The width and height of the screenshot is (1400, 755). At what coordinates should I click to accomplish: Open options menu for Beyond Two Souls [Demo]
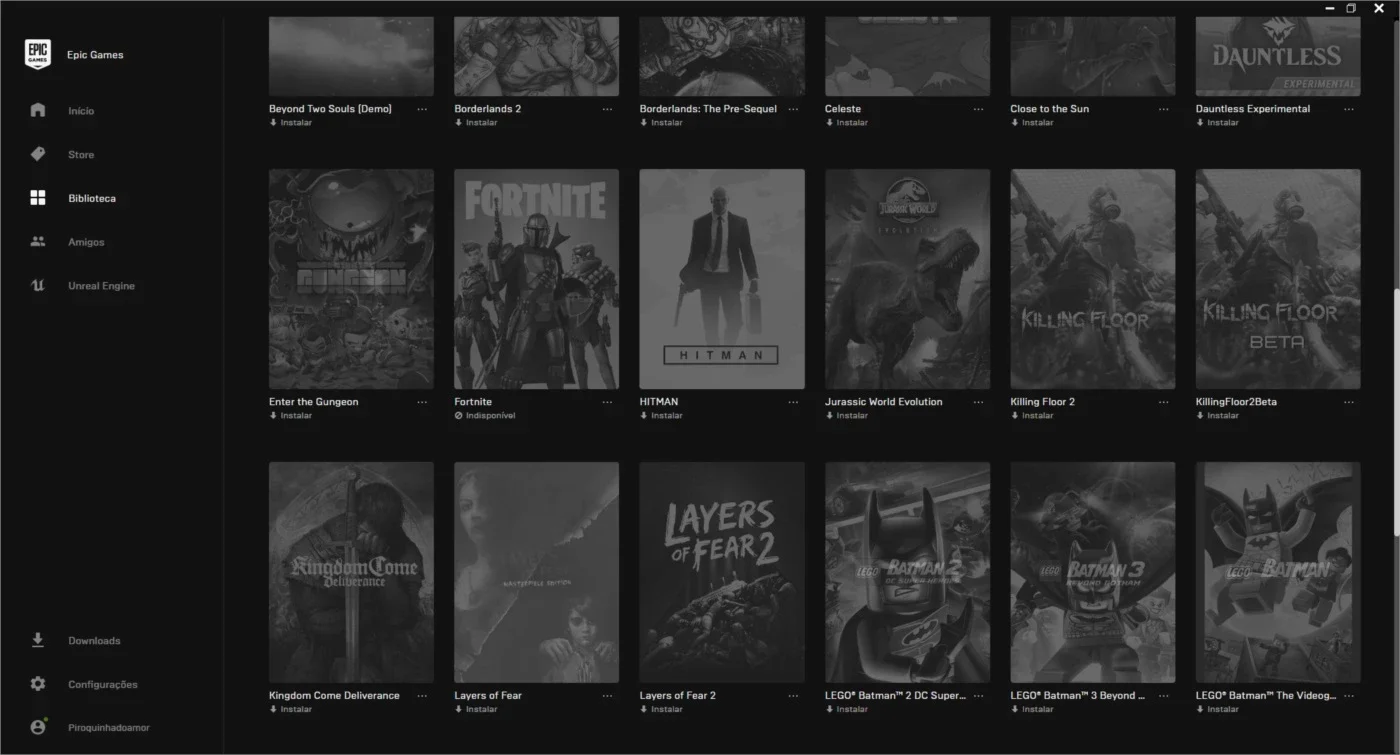pos(422,108)
